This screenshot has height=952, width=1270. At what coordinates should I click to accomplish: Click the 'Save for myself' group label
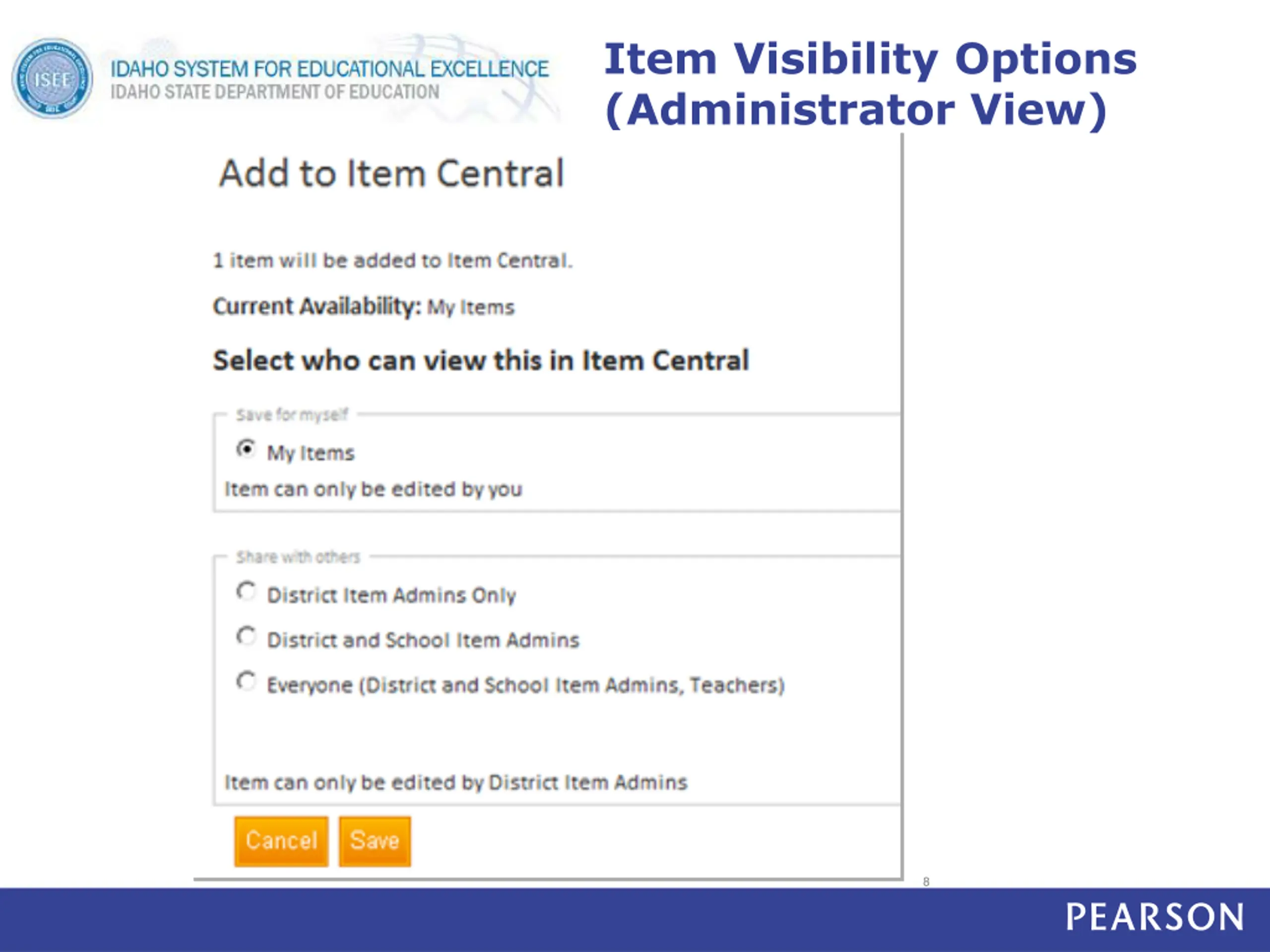coord(292,415)
